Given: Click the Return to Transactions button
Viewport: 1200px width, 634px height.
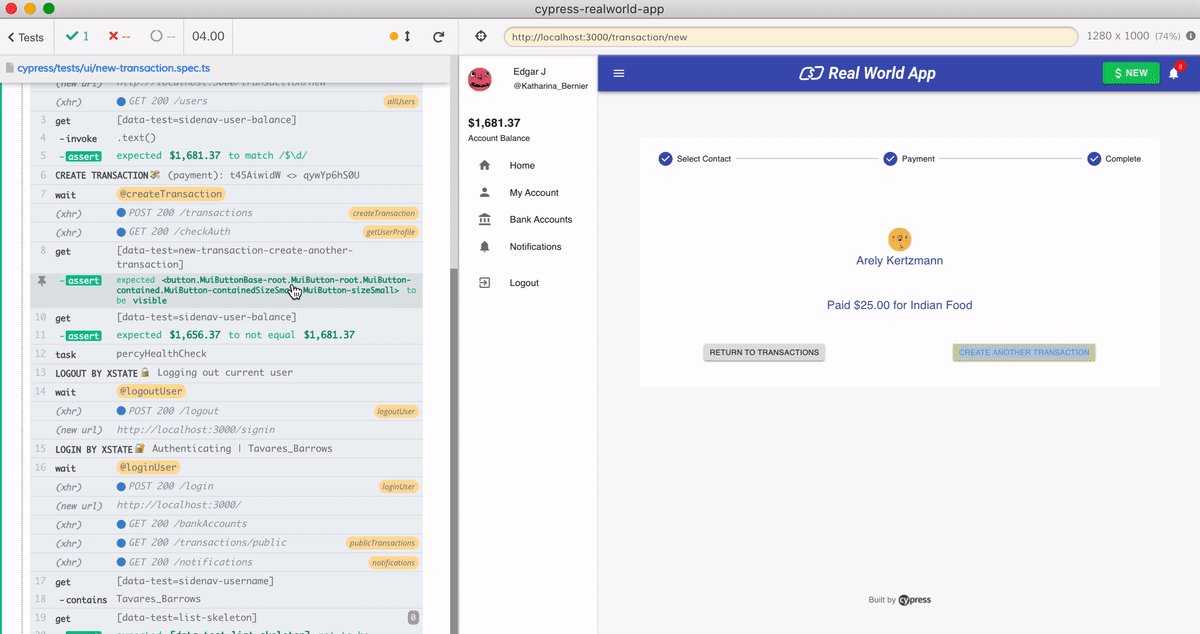Looking at the screenshot, I should point(764,352).
